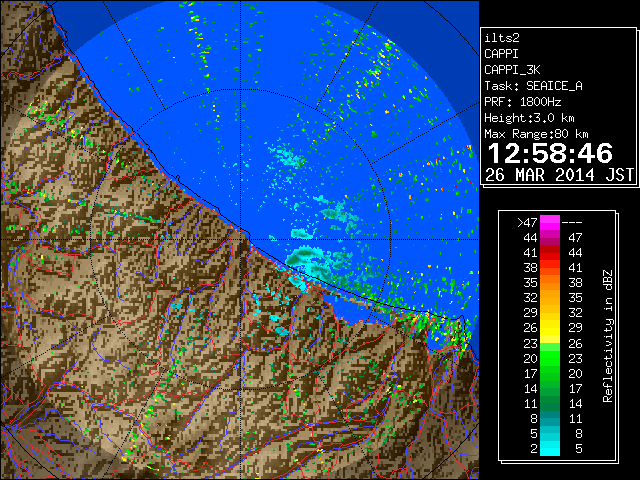
Task: Click the "CAPPI" product label line
Action: coord(501,54)
